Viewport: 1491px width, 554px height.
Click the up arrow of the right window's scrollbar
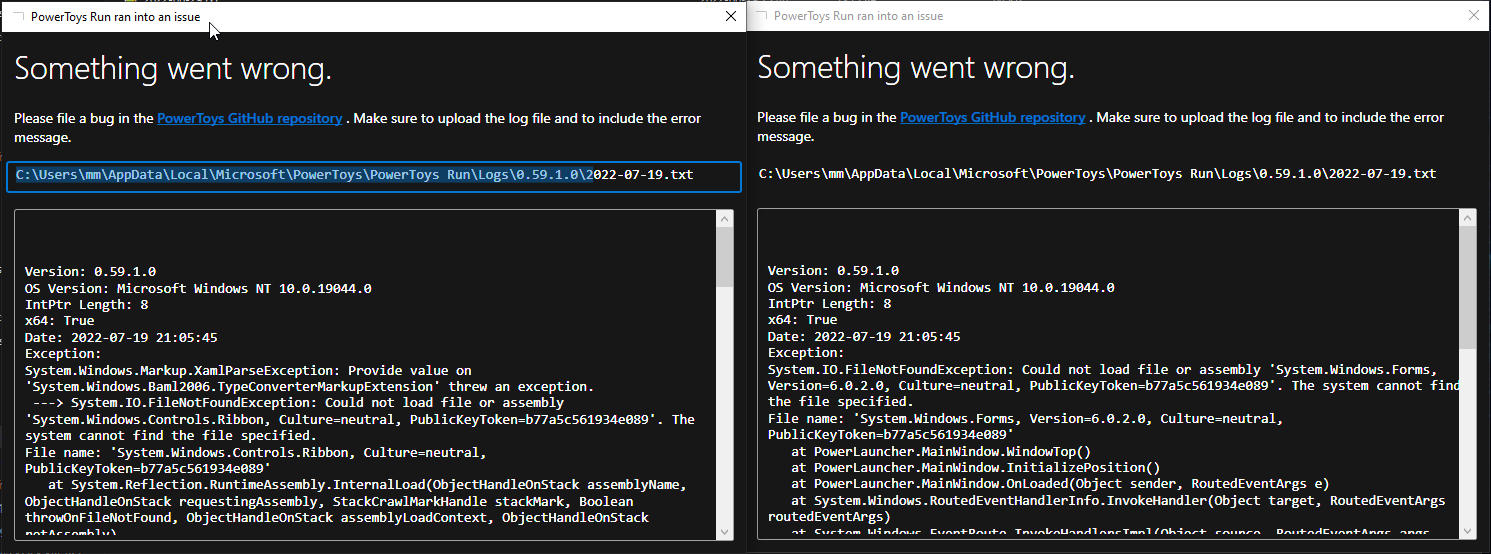[x=1467, y=218]
